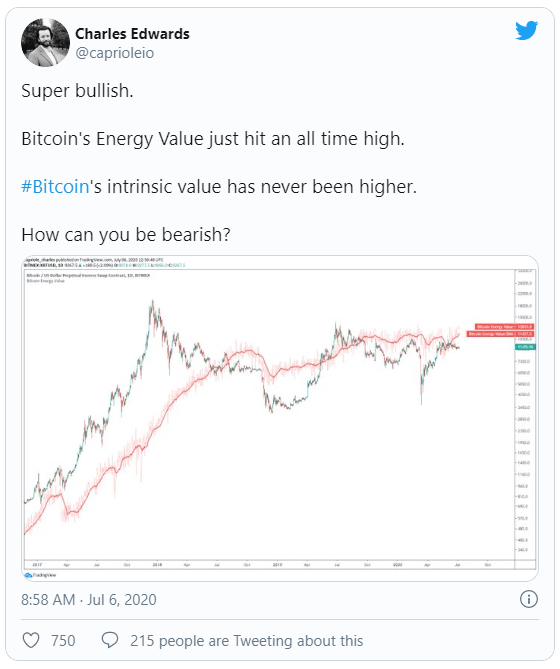Image resolution: width=560 pixels, height=669 pixels.
Task: Click the TradingView logo under the chart
Action: pyautogui.click(x=41, y=575)
